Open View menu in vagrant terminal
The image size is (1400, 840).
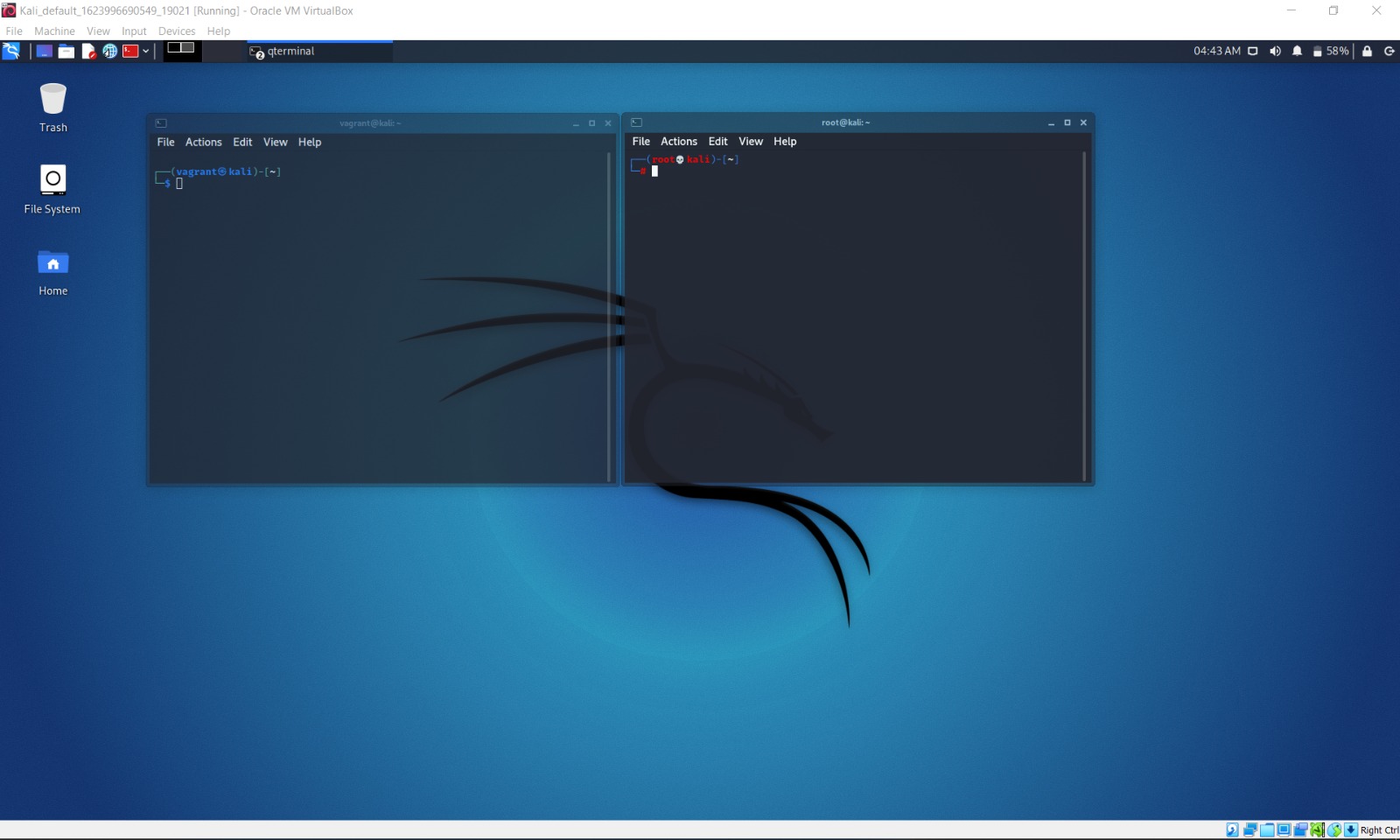[275, 143]
